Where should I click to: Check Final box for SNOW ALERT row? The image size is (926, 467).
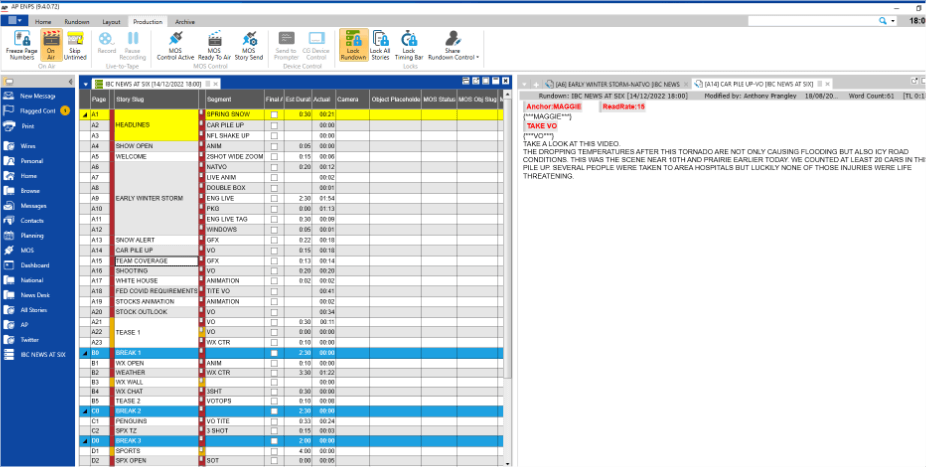click(x=274, y=240)
